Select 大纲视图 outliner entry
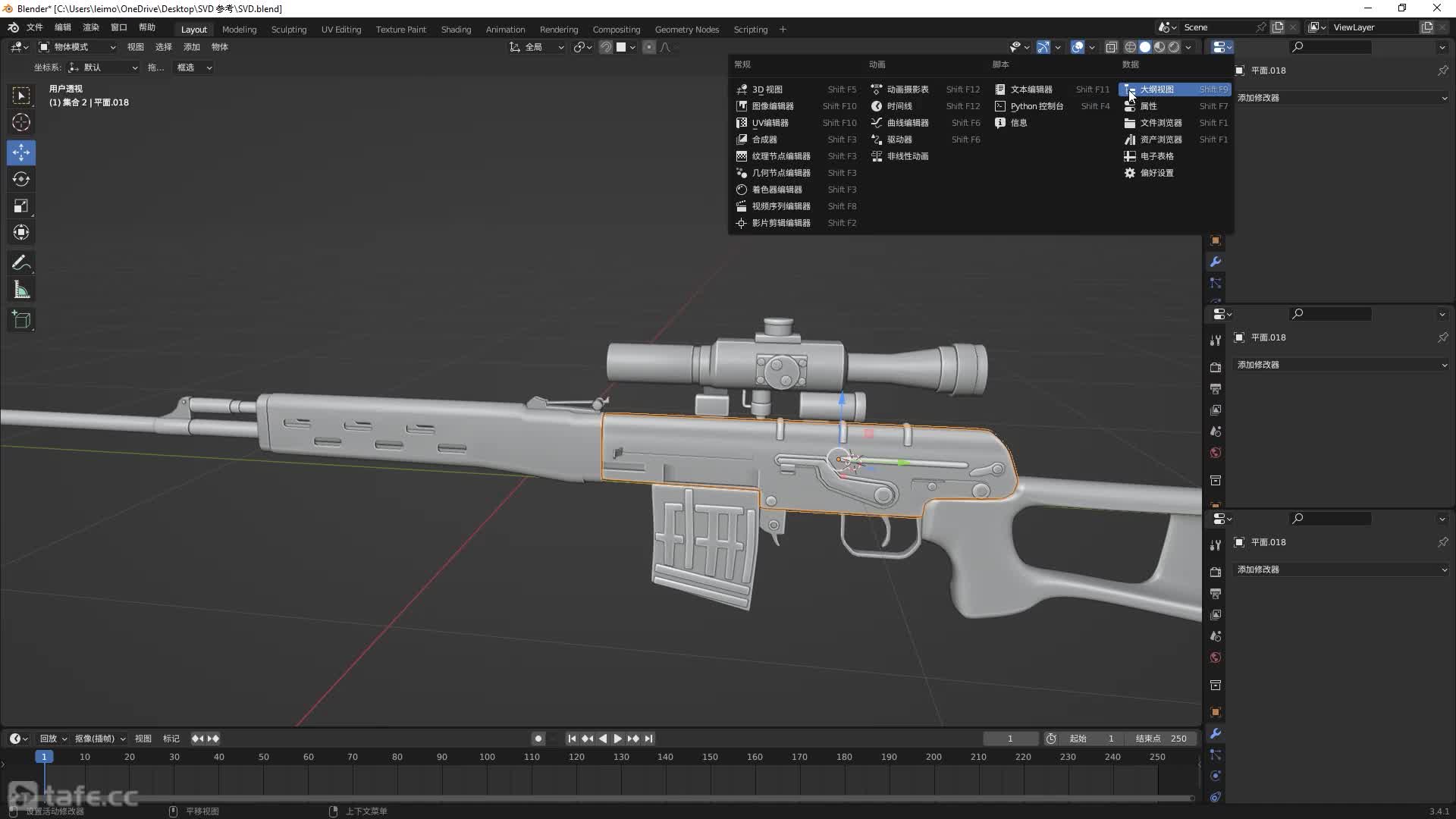This screenshot has height=819, width=1456. pyautogui.click(x=1175, y=89)
